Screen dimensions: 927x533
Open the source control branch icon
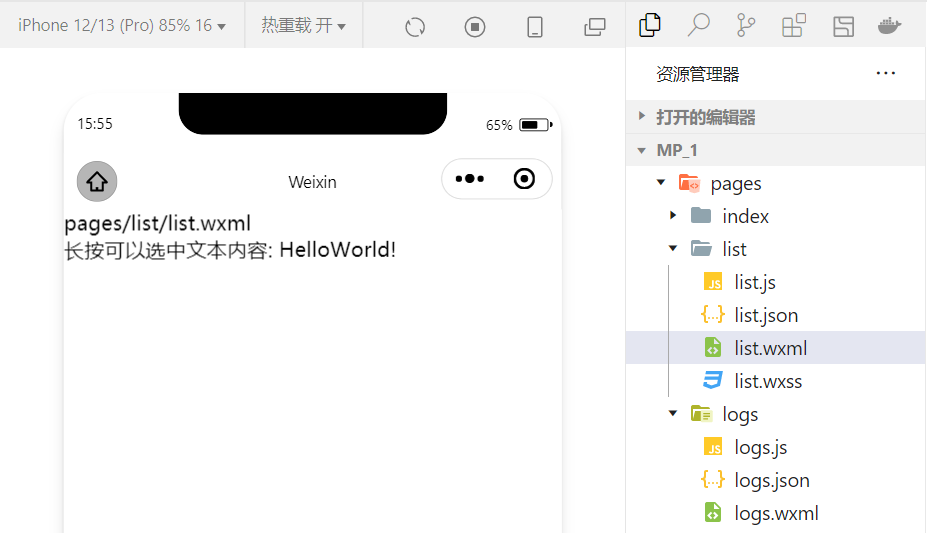(746, 25)
